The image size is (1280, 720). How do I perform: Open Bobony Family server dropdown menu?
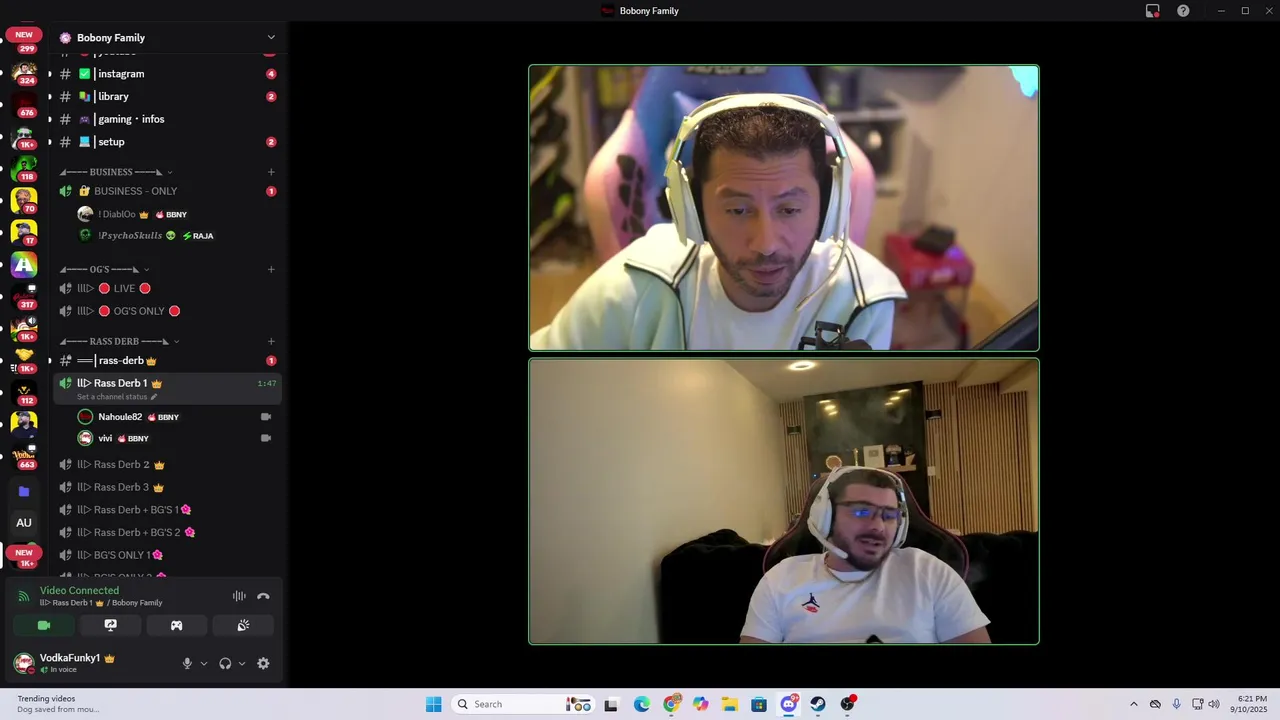point(270,38)
